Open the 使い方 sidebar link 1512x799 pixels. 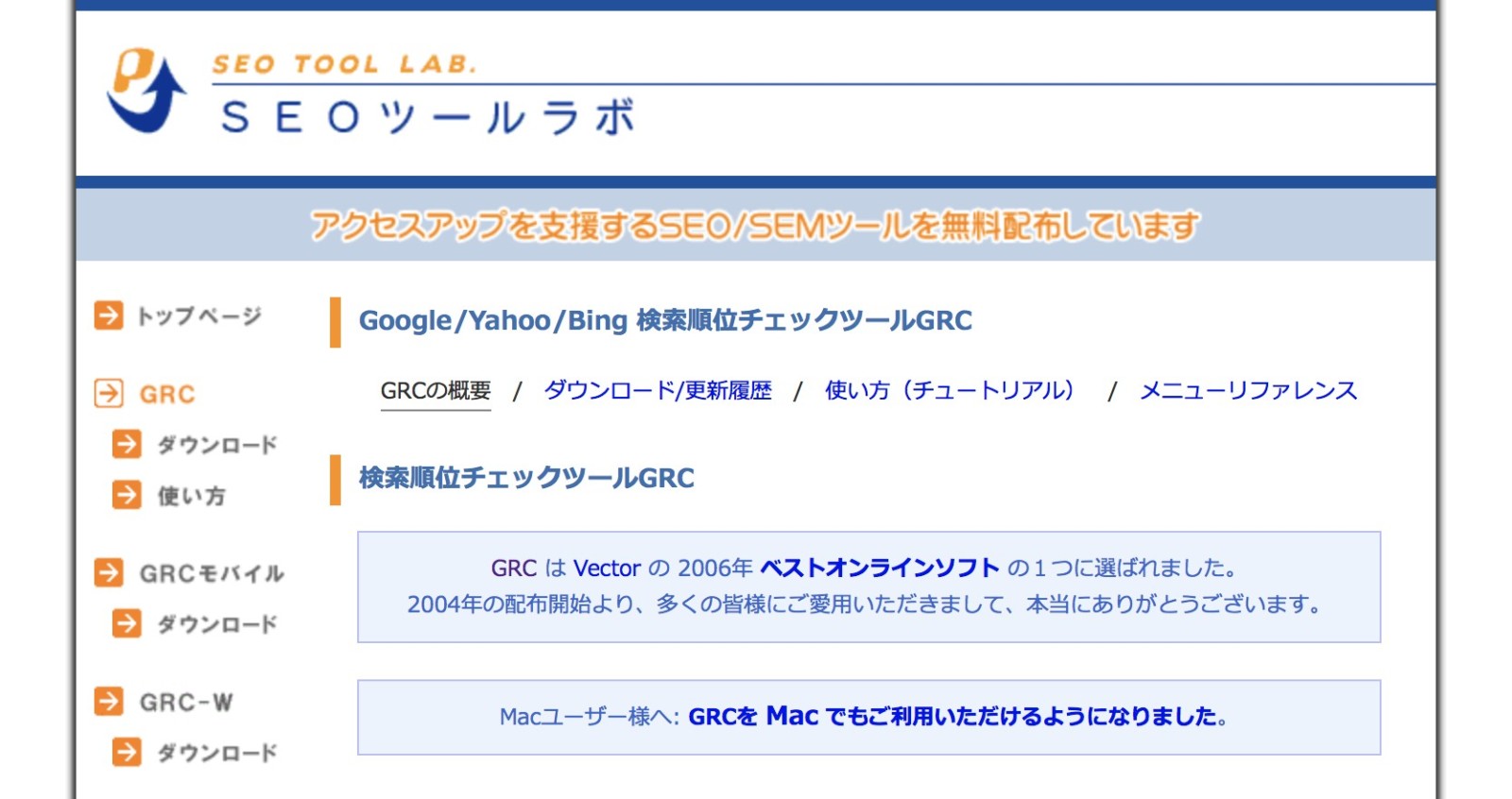(x=192, y=496)
